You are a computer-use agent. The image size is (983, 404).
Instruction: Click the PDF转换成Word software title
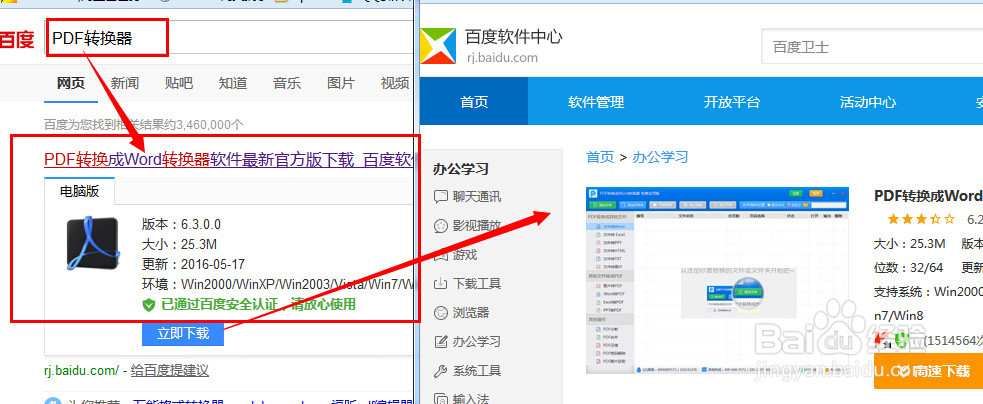point(928,195)
